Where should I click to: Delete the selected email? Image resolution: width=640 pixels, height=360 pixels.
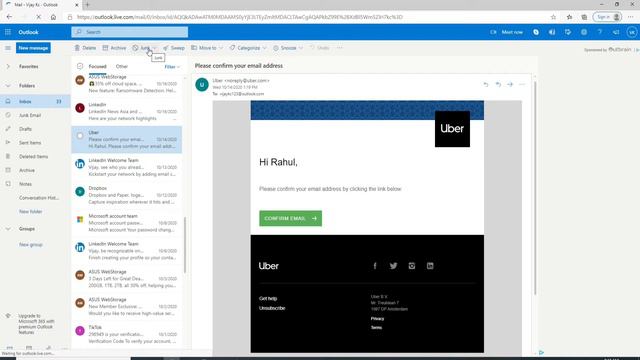click(85, 48)
